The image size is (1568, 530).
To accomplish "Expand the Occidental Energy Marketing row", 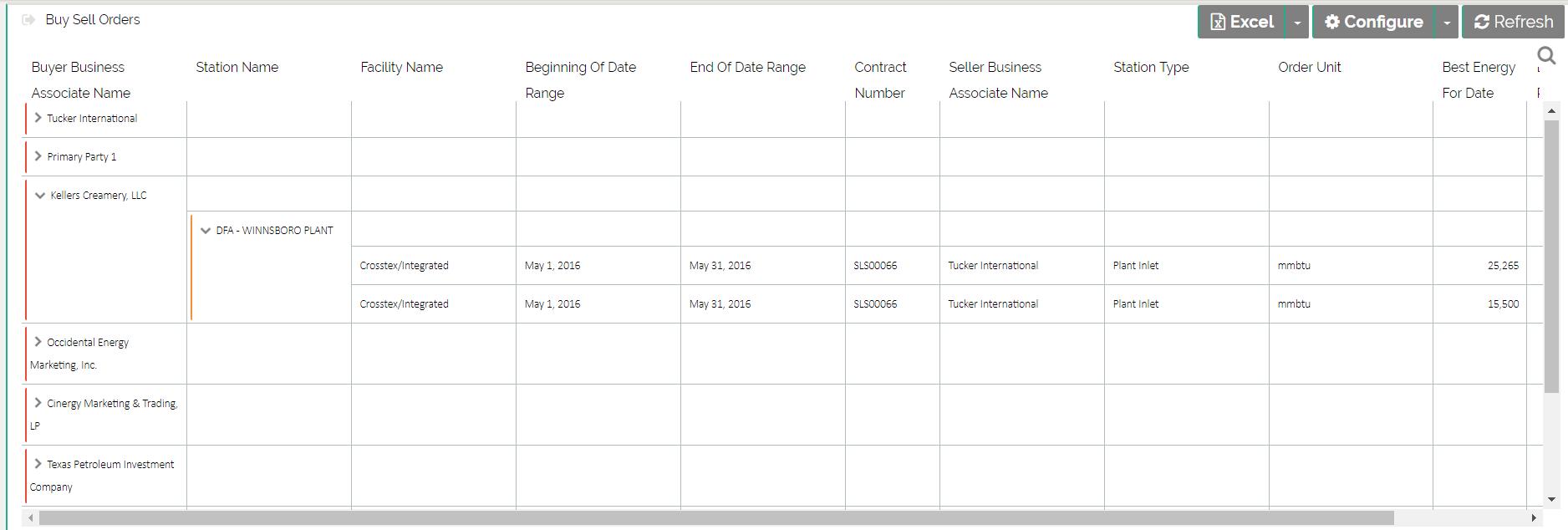I will (38, 342).
